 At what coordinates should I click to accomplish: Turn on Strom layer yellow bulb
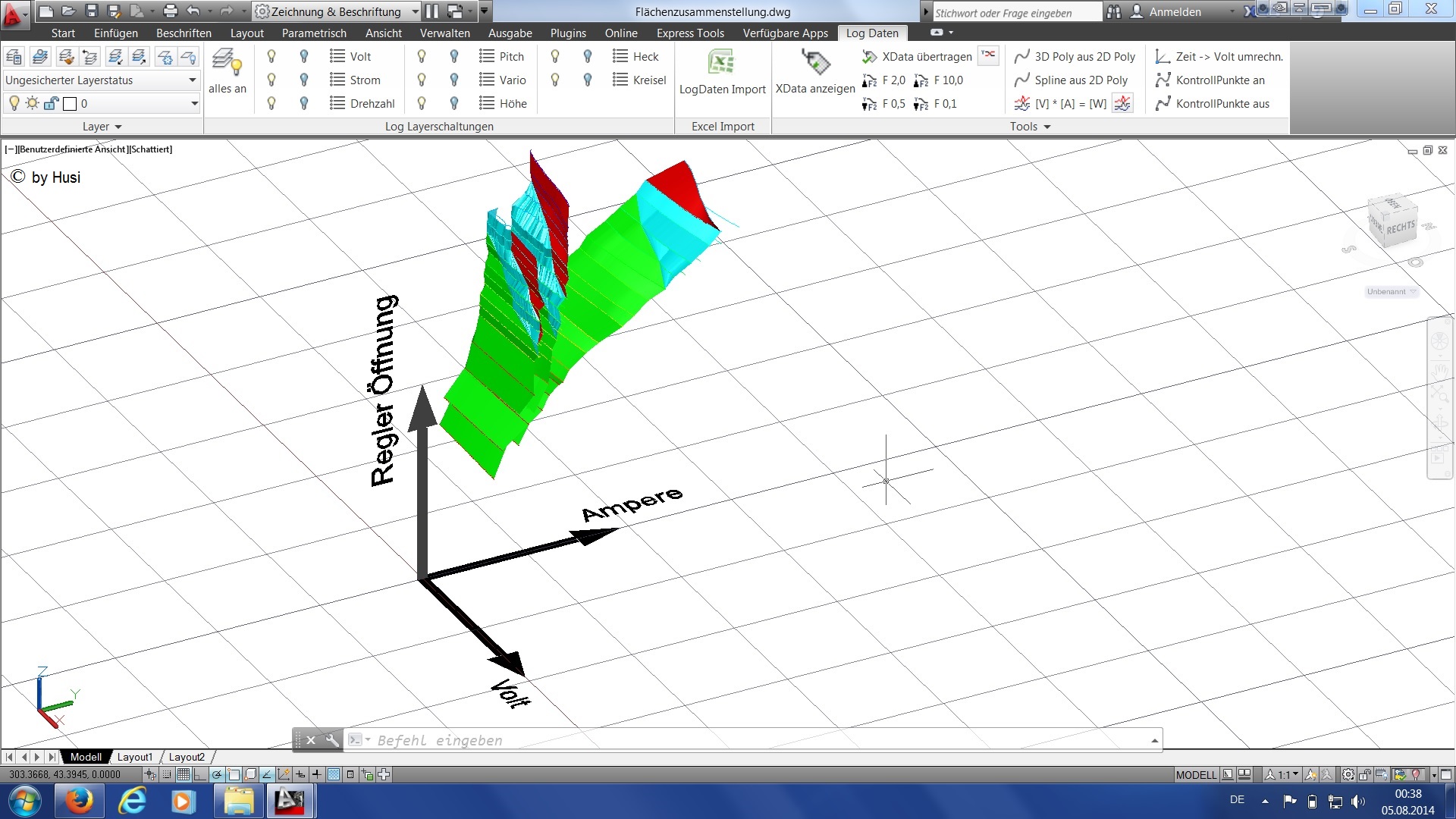click(x=271, y=80)
